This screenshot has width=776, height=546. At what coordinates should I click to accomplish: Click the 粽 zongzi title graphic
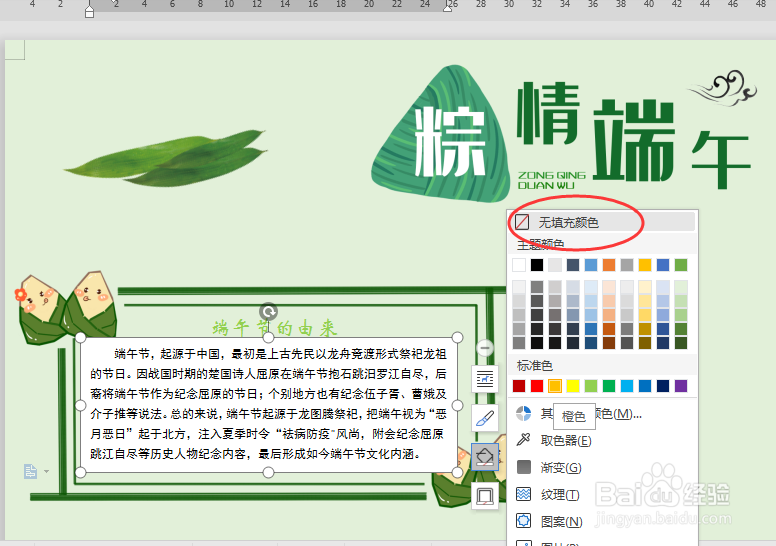pyautogui.click(x=442, y=135)
